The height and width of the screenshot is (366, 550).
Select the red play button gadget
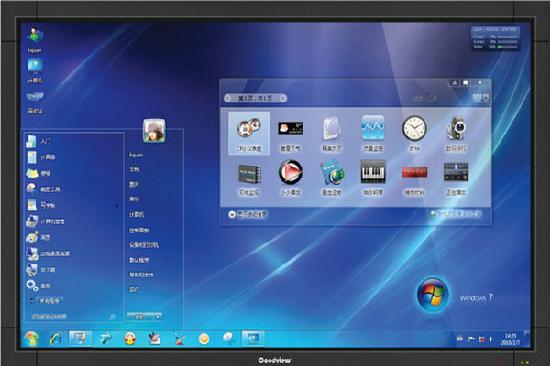click(x=290, y=177)
